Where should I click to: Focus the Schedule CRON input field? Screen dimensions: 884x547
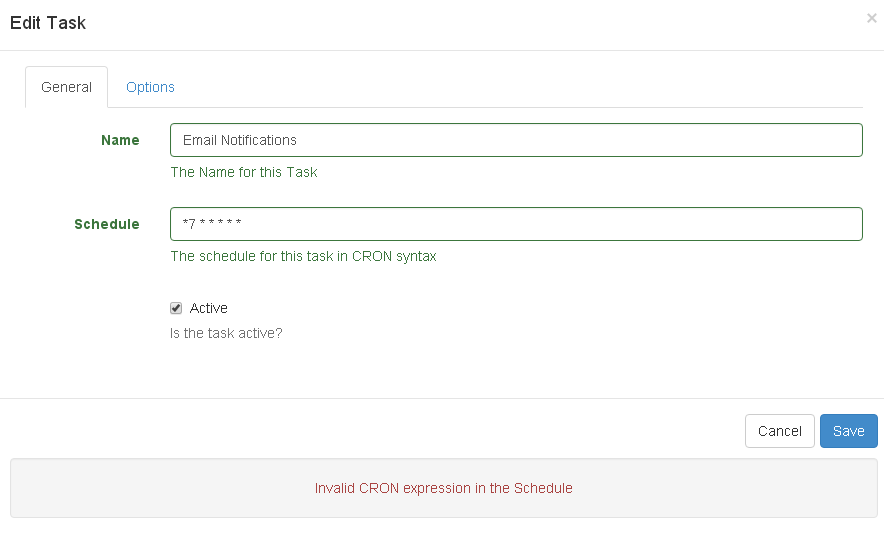click(x=516, y=224)
